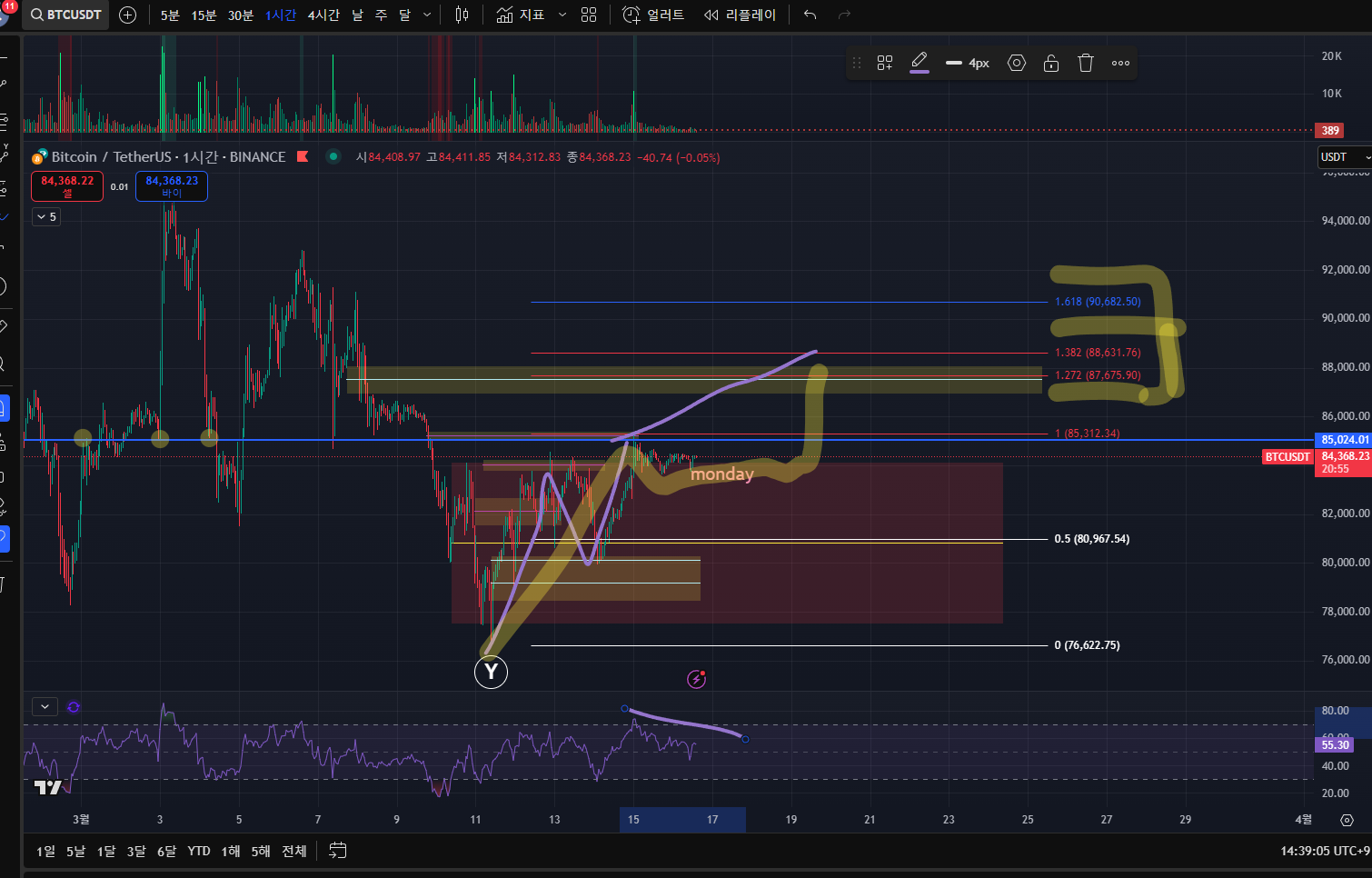Click the RSI value label 55.30
This screenshot has height=878, width=1372.
coord(1334,744)
